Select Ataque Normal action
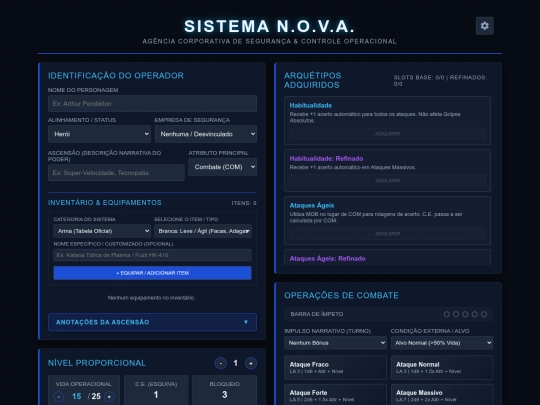Screen dimensions: 540x405 [x=442, y=367]
